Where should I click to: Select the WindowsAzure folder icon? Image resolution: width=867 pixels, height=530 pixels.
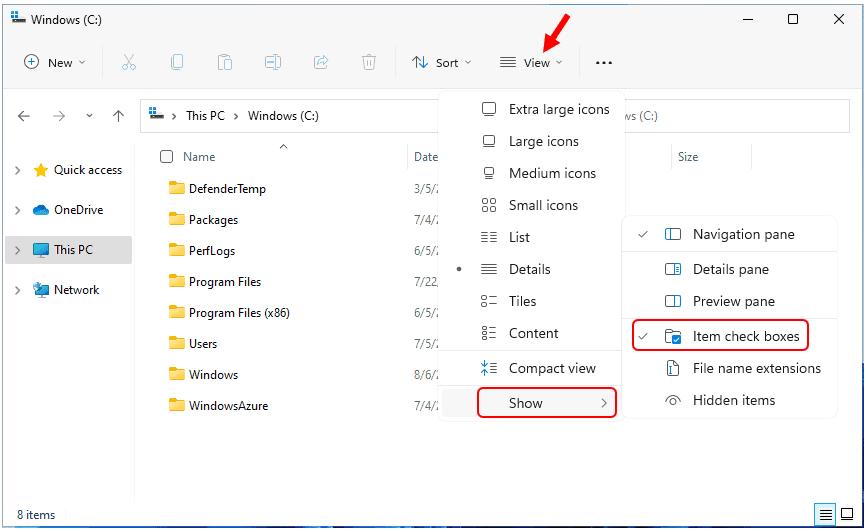coord(177,405)
